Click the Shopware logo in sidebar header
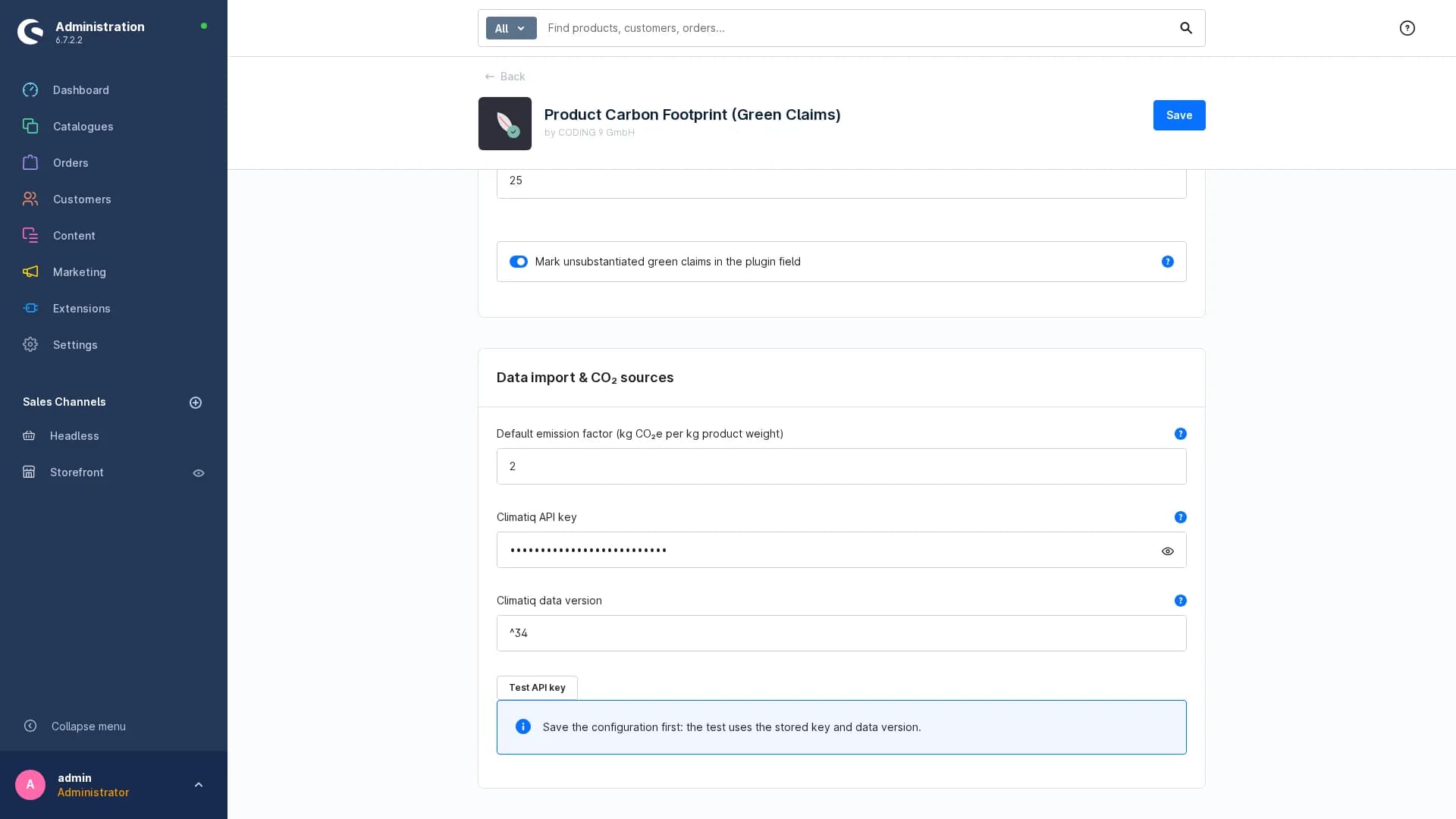1456x819 pixels. point(30,32)
